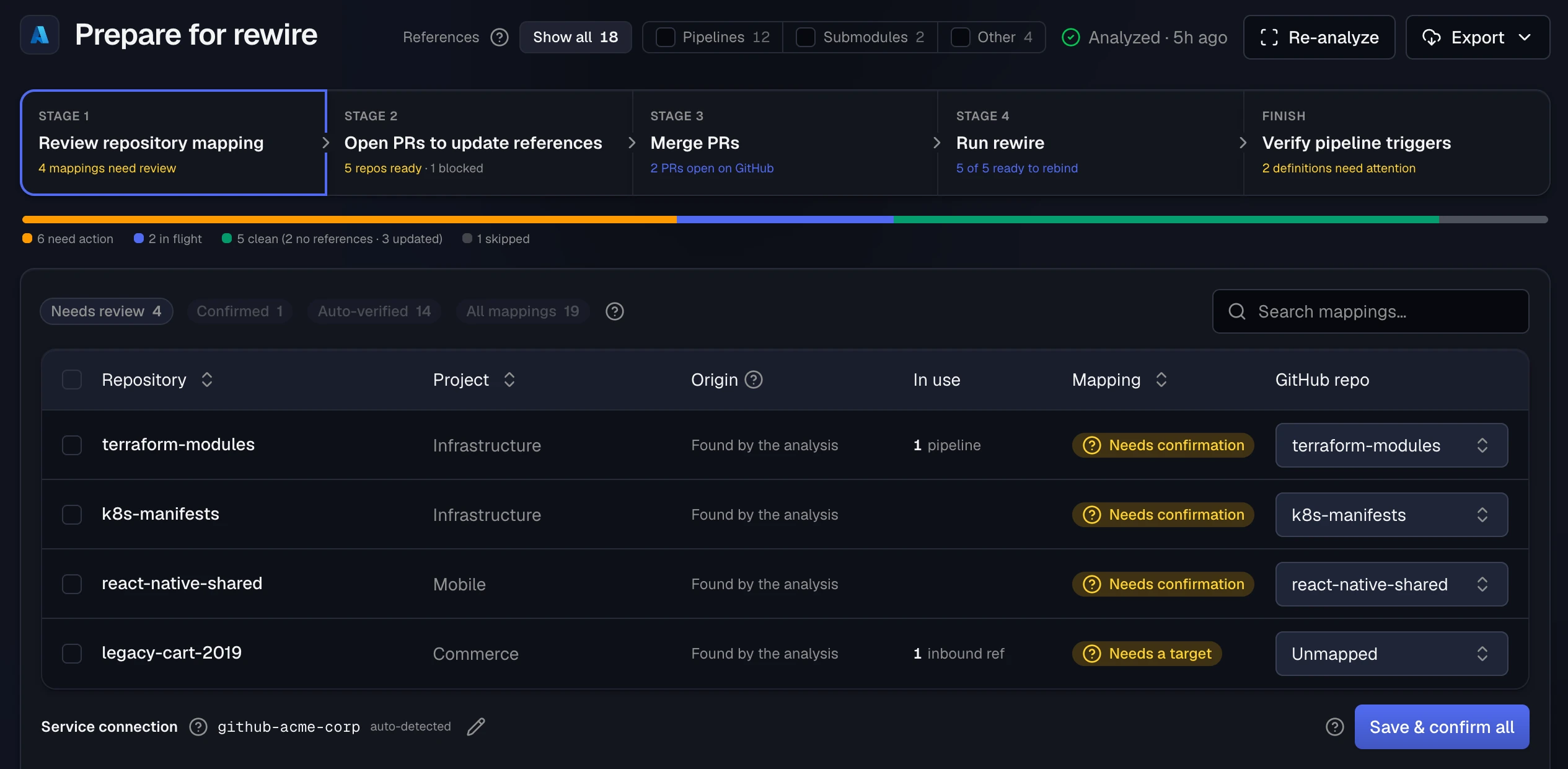Select the Needs review 4 tab
This screenshot has height=769, width=1568.
106,311
